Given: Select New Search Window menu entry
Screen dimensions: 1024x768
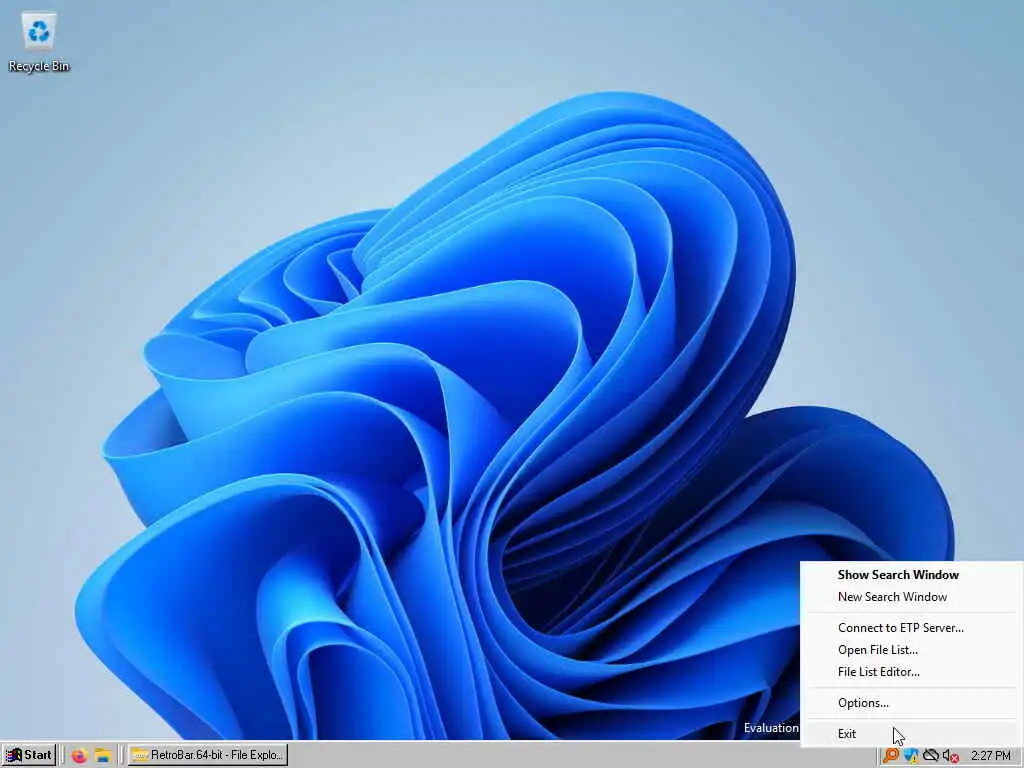Looking at the screenshot, I should click(x=911, y=597).
